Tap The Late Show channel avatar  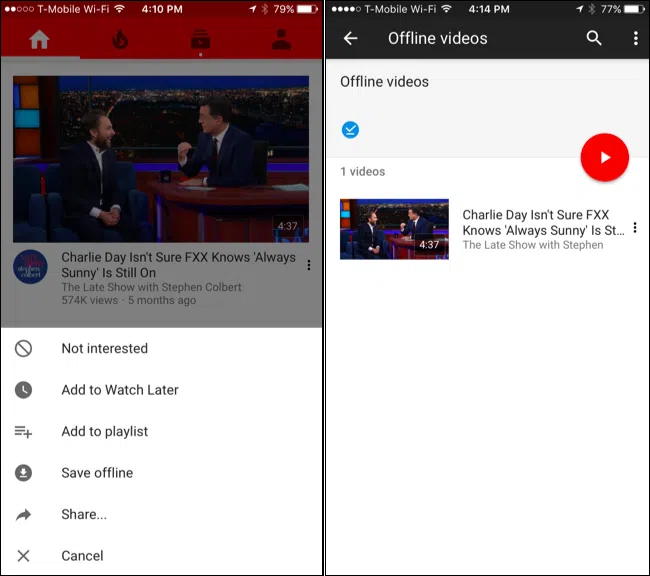[30, 267]
